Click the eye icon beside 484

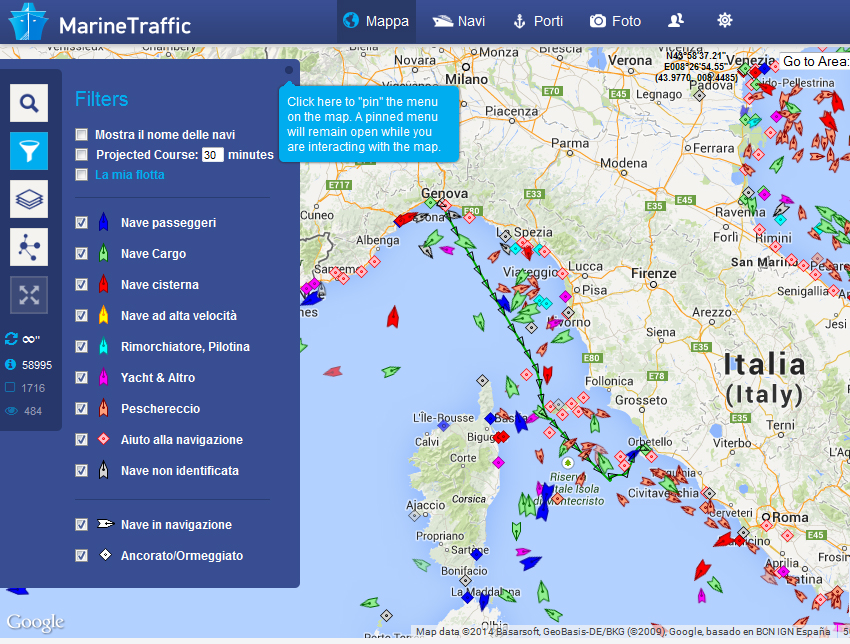click(11, 411)
